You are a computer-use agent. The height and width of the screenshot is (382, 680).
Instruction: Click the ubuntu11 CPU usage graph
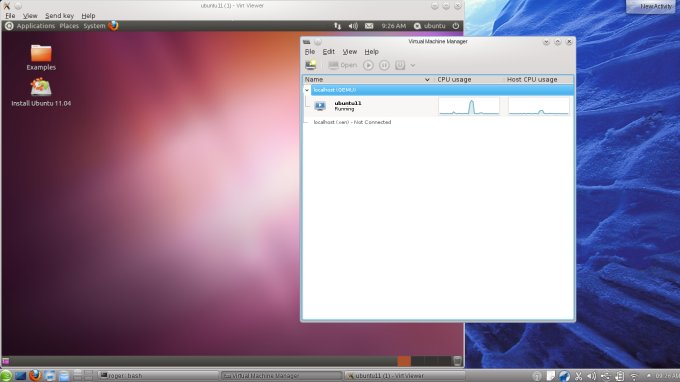469,106
